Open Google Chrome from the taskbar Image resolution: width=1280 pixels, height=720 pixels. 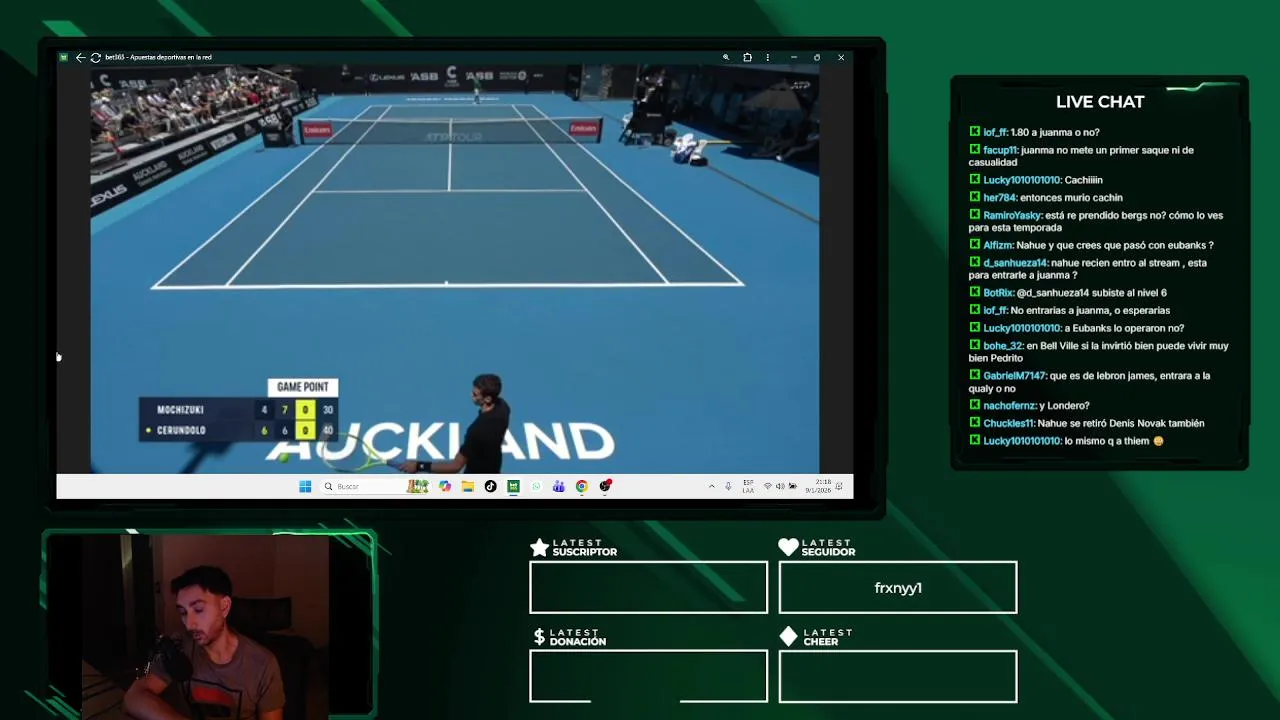tap(581, 486)
